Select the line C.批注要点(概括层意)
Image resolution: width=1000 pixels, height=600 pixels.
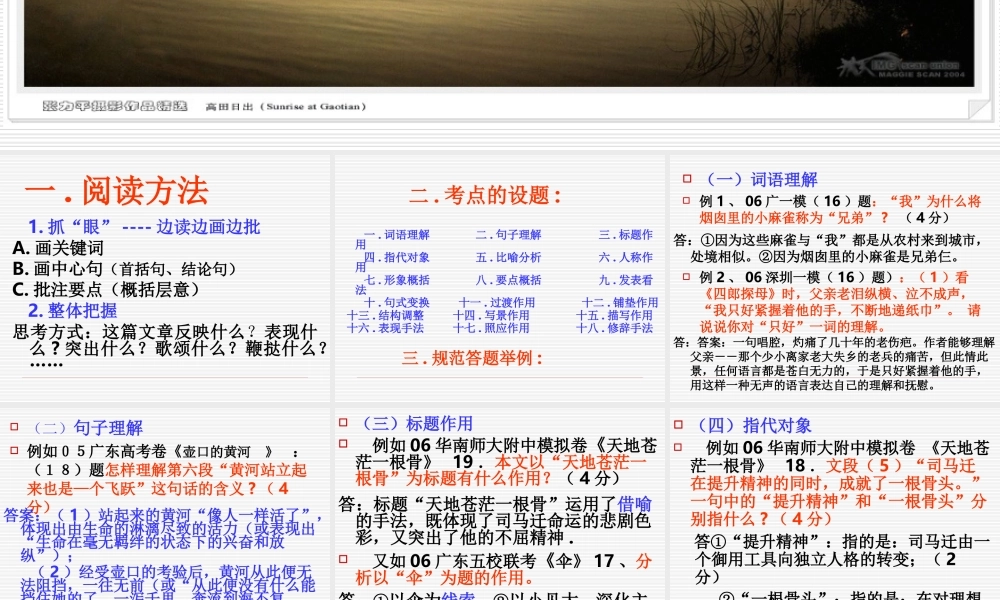point(106,289)
